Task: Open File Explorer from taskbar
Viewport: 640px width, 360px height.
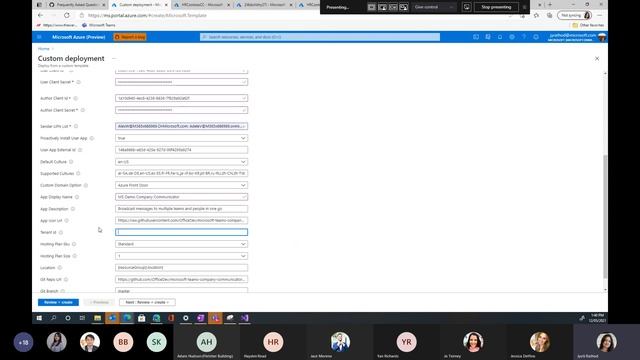Action: [x=98, y=318]
